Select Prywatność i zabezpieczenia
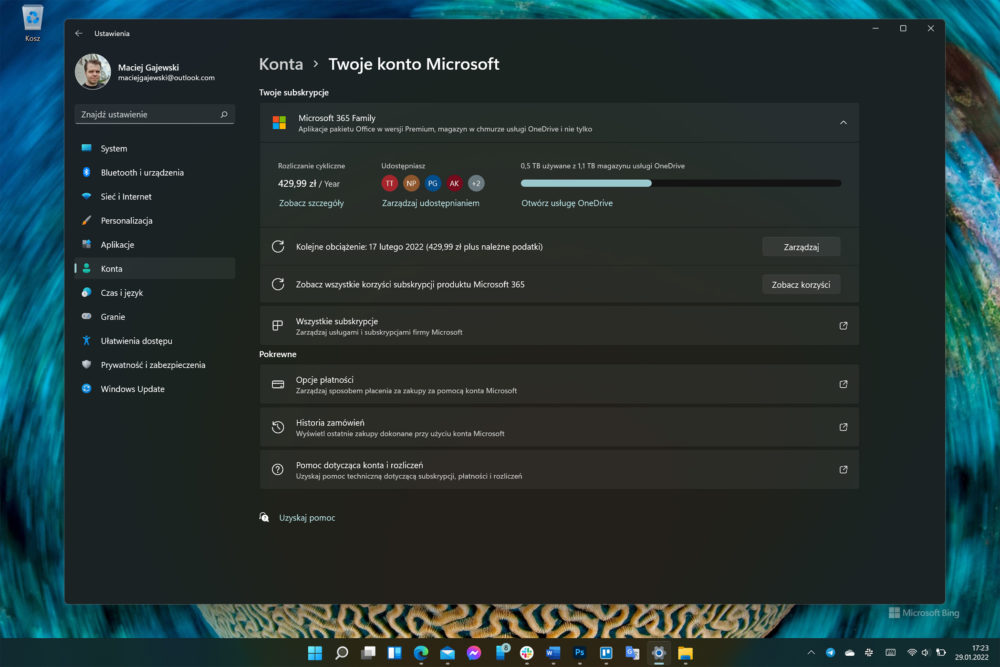 tap(154, 365)
